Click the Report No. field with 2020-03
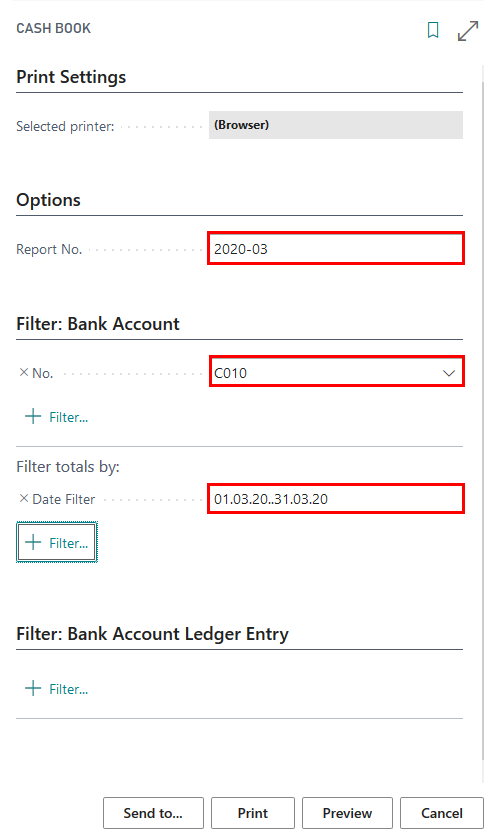 336,249
